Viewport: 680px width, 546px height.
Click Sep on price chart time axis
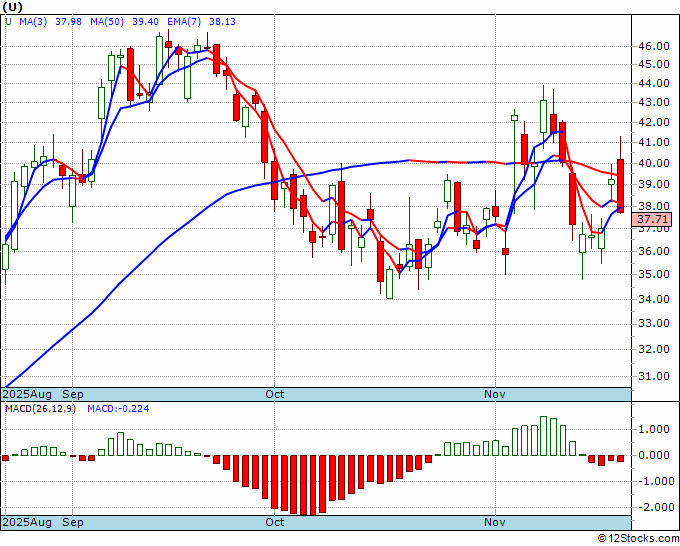tap(72, 394)
